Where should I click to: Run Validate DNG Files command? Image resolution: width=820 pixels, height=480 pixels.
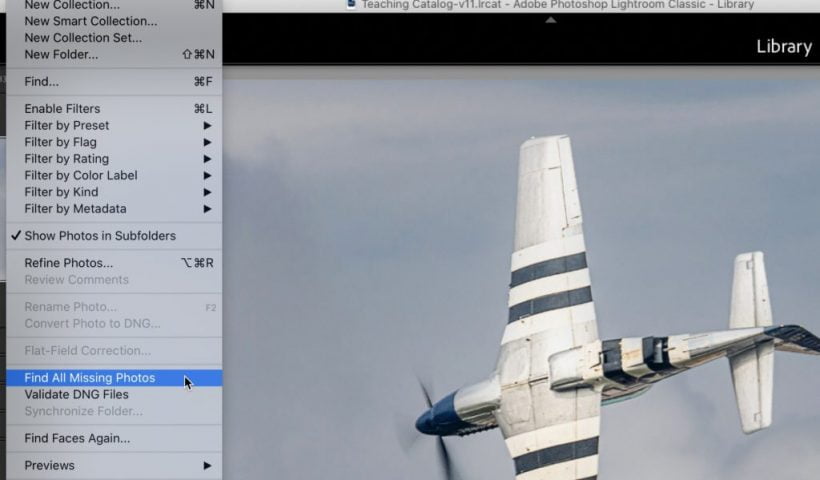click(76, 394)
